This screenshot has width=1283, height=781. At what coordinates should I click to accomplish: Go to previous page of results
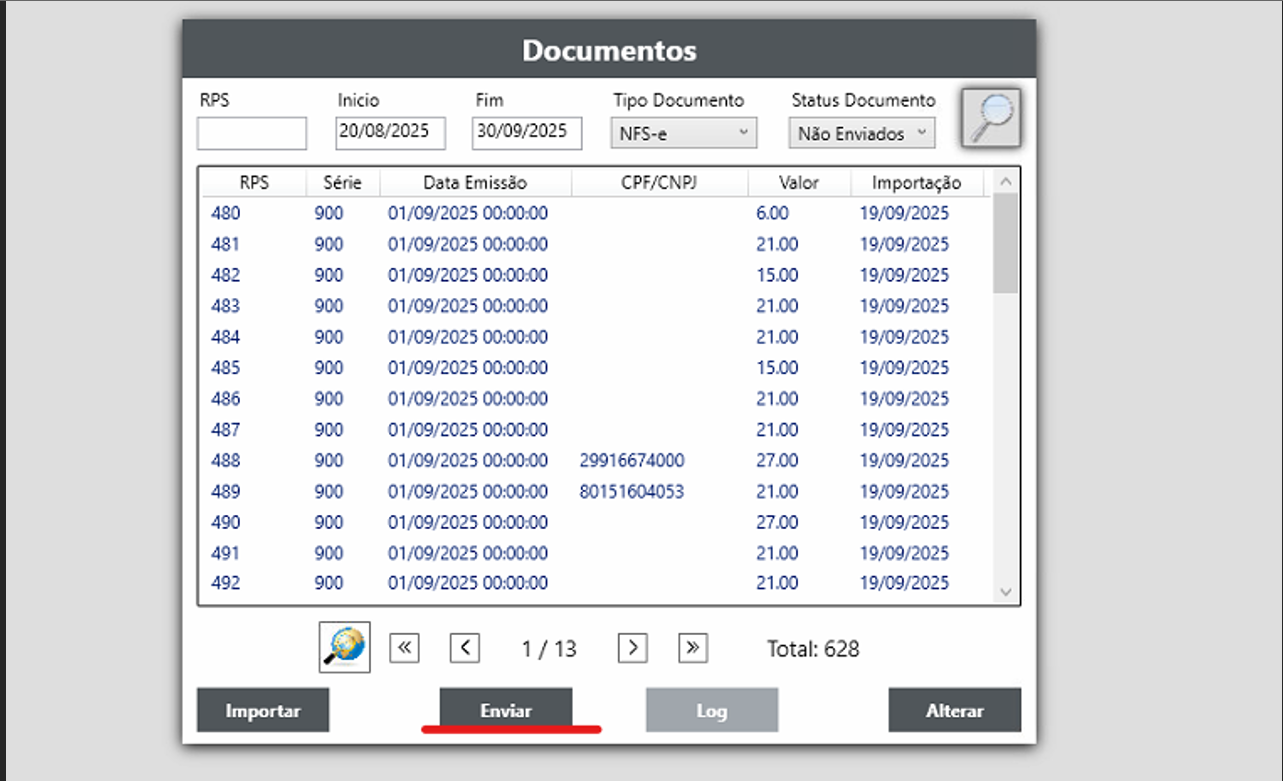pos(465,648)
